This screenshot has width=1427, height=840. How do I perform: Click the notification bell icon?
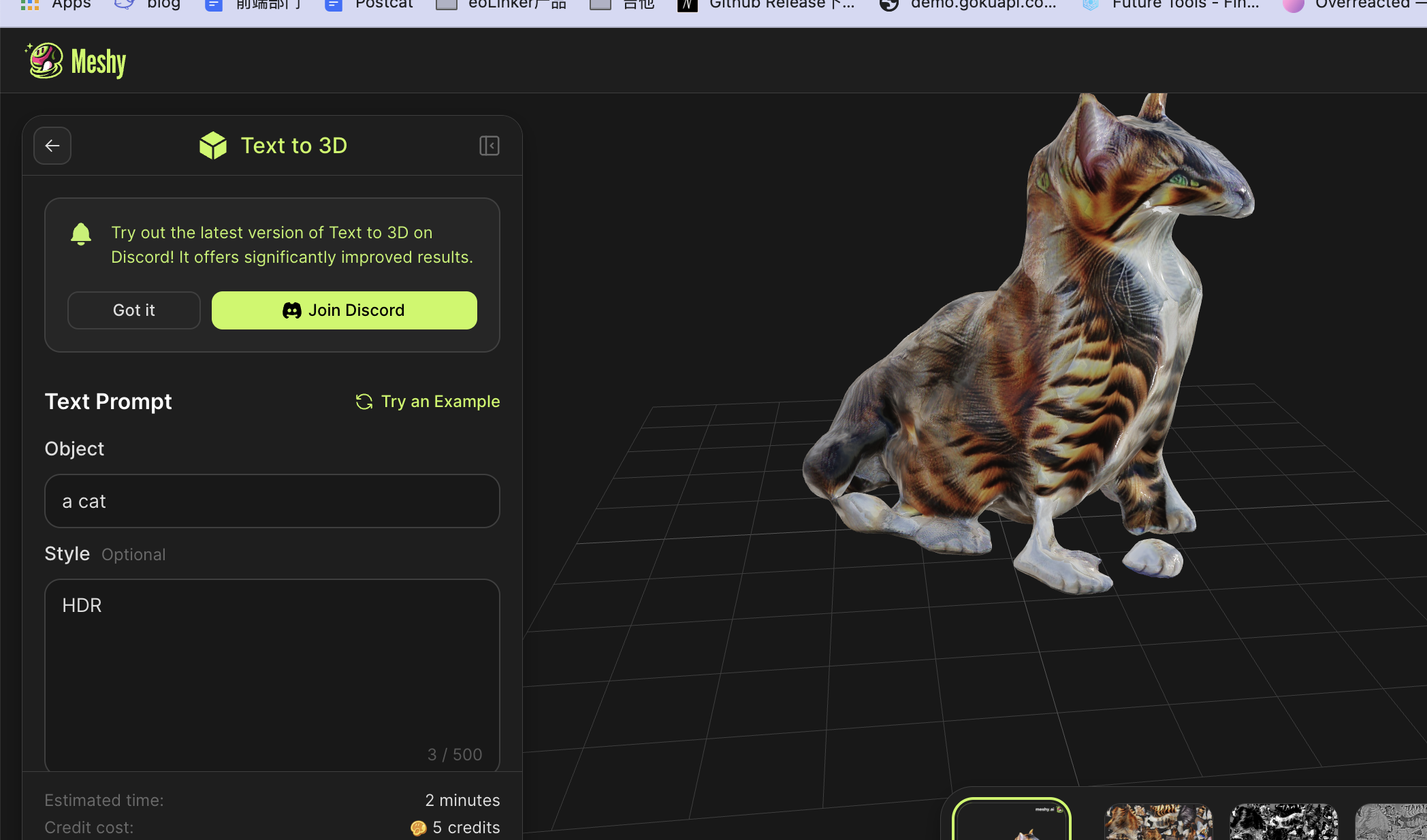coord(81,234)
